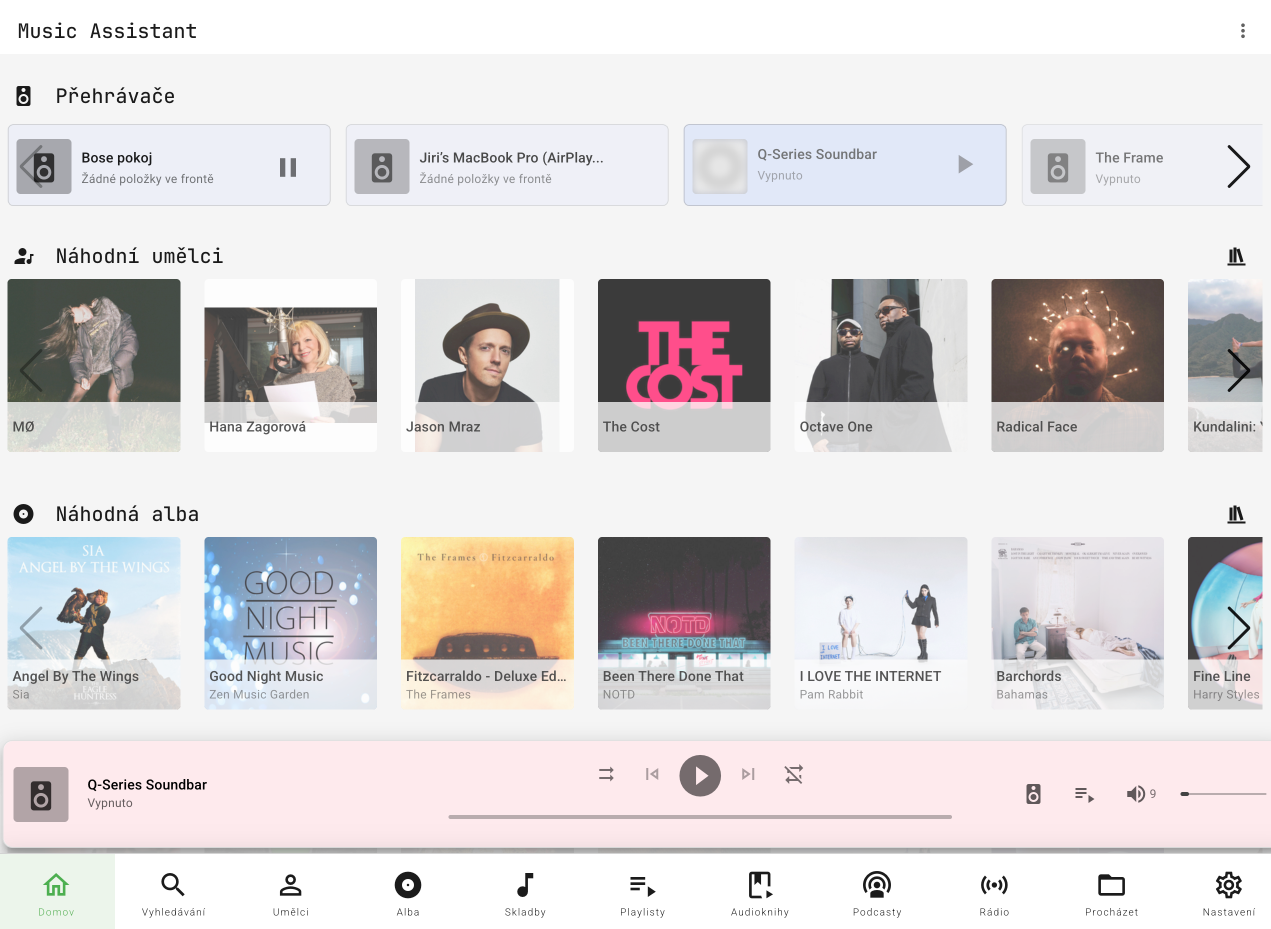The height and width of the screenshot is (929, 1271).
Task: Pause playback on the Bose pokoj player
Action: (x=288, y=166)
